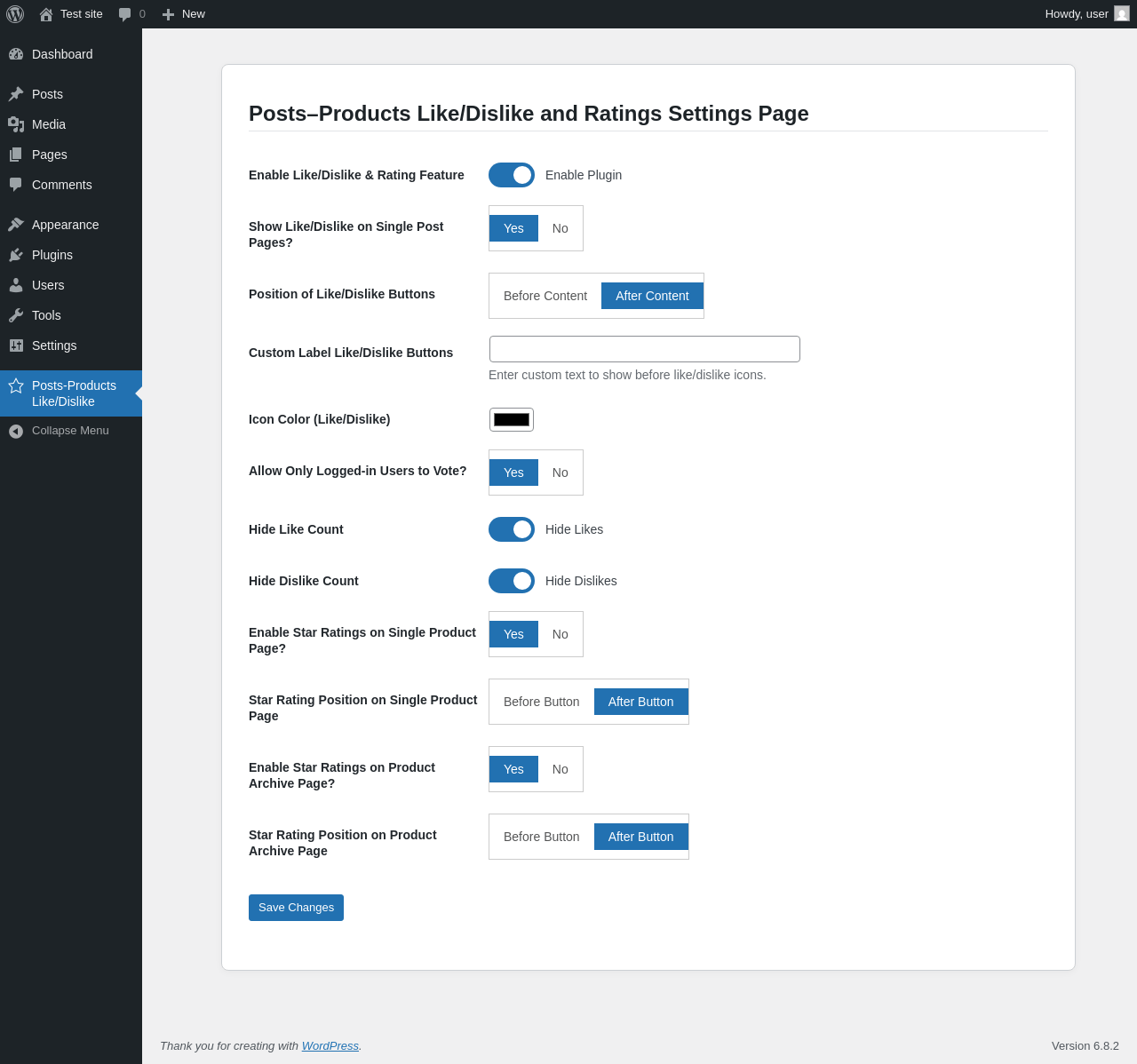The height and width of the screenshot is (1064, 1137).
Task: Click the Dashboard gauge icon
Action: 16,54
